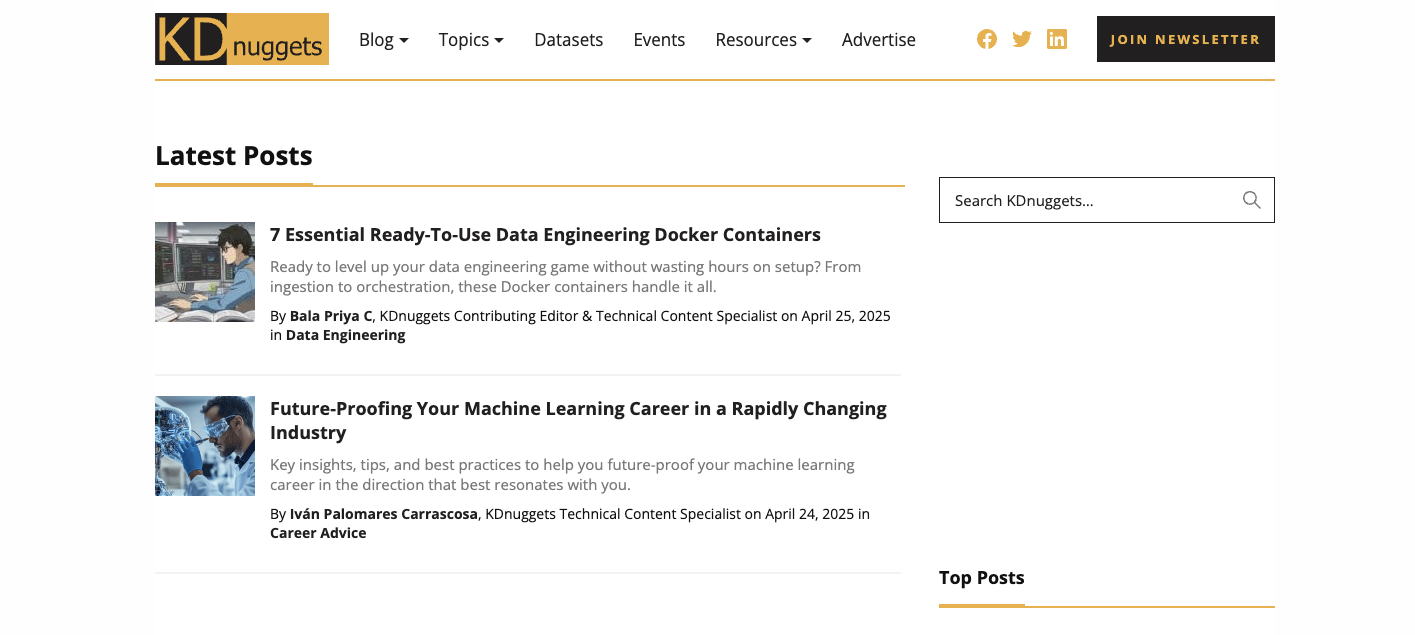Expand the Blog dropdown menu
The image size is (1415, 635).
coord(383,40)
